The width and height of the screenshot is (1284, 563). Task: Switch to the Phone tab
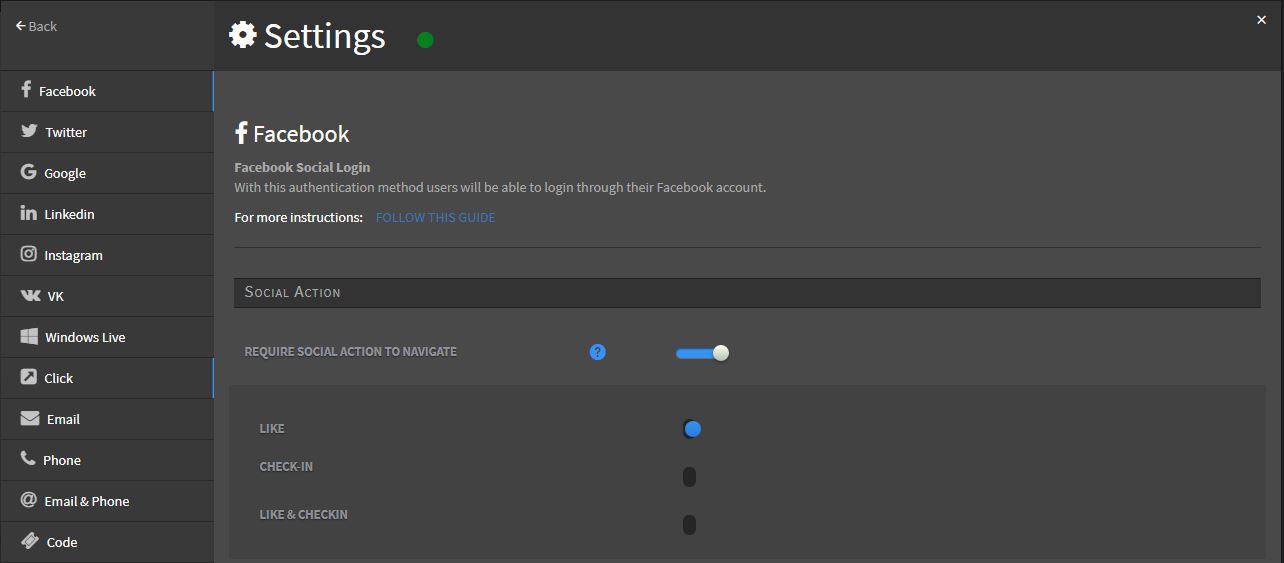click(x=107, y=459)
